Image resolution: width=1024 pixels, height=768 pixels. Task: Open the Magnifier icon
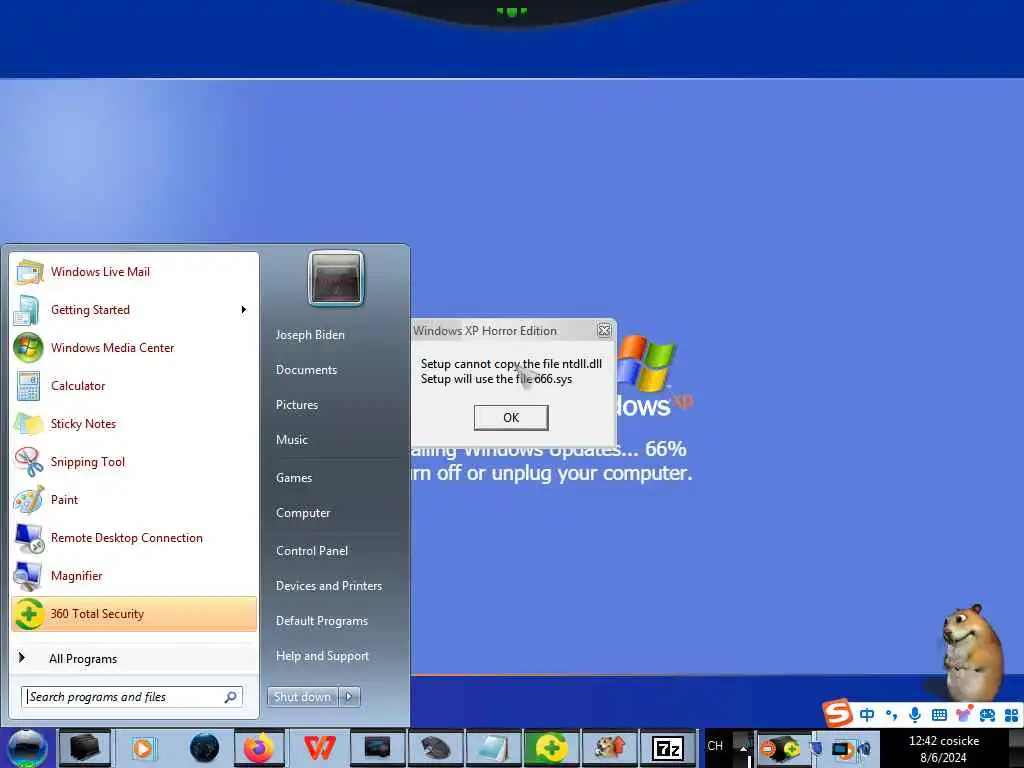(28, 575)
